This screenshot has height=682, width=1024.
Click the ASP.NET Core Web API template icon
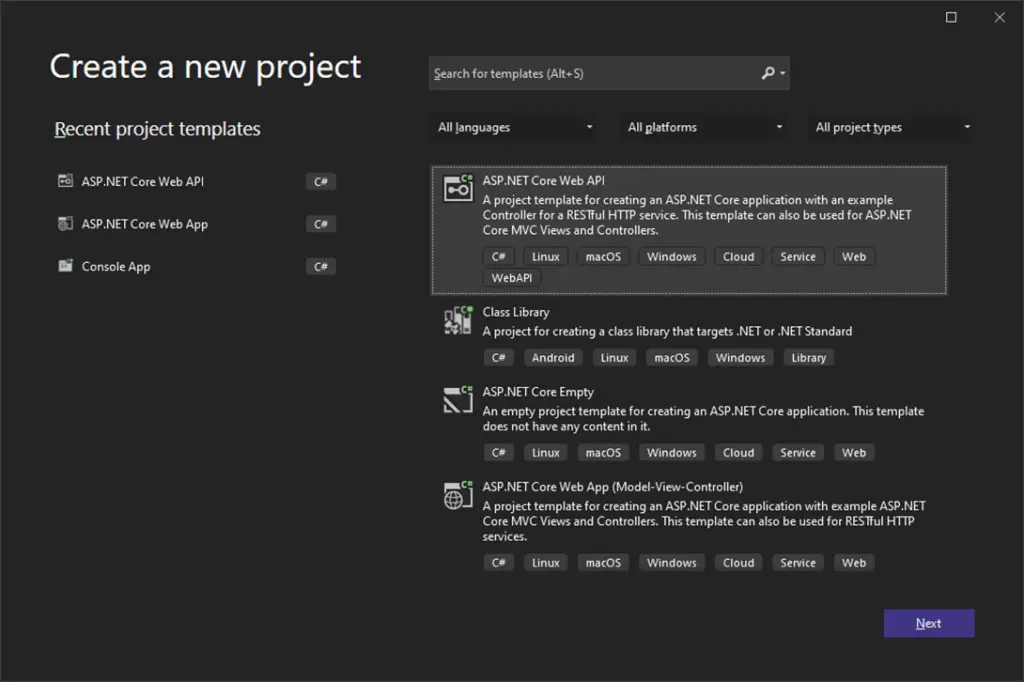(x=458, y=188)
